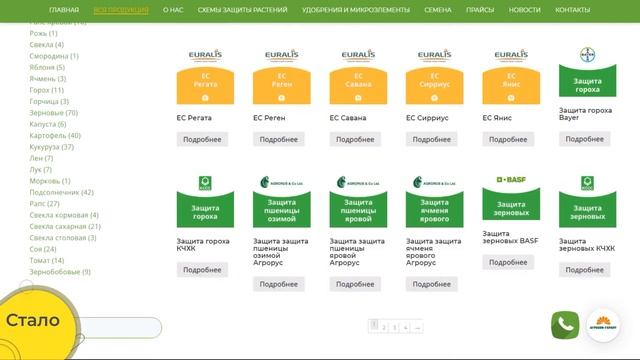Filter by category Томат (14)
Image resolution: width=640 pixels, height=360 pixels.
tap(47, 260)
